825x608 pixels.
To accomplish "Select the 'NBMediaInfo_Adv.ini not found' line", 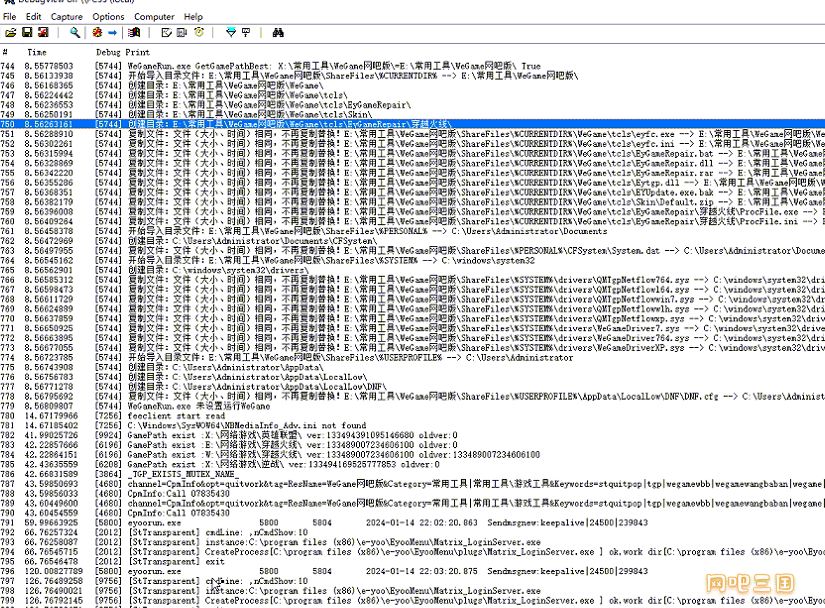I will 412,425.
